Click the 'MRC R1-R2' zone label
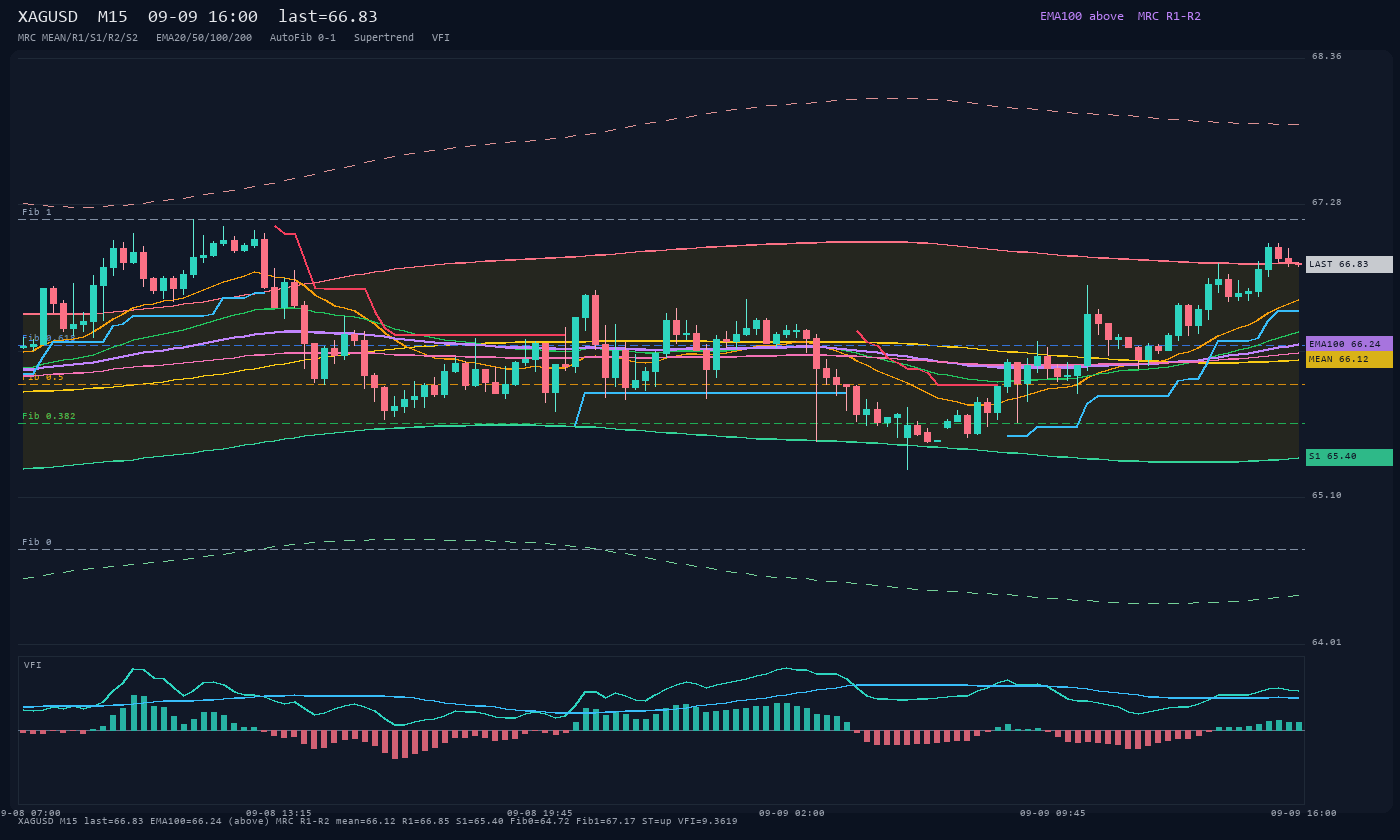This screenshot has width=1400, height=840. pos(1169,16)
